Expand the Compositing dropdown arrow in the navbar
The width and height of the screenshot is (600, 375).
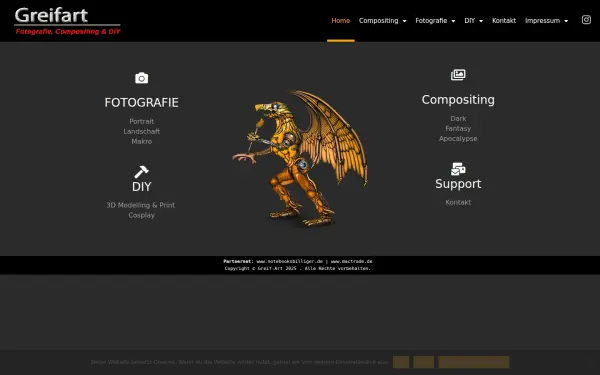coord(404,21)
